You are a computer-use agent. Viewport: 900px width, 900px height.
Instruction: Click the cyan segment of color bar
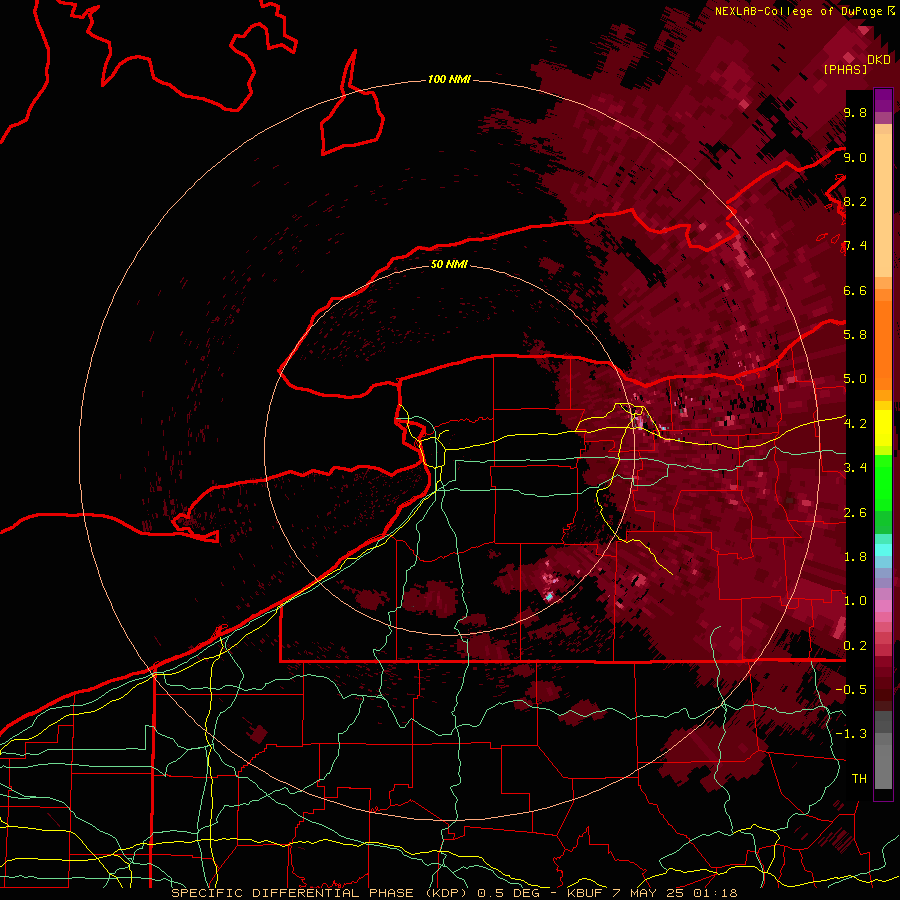click(883, 550)
